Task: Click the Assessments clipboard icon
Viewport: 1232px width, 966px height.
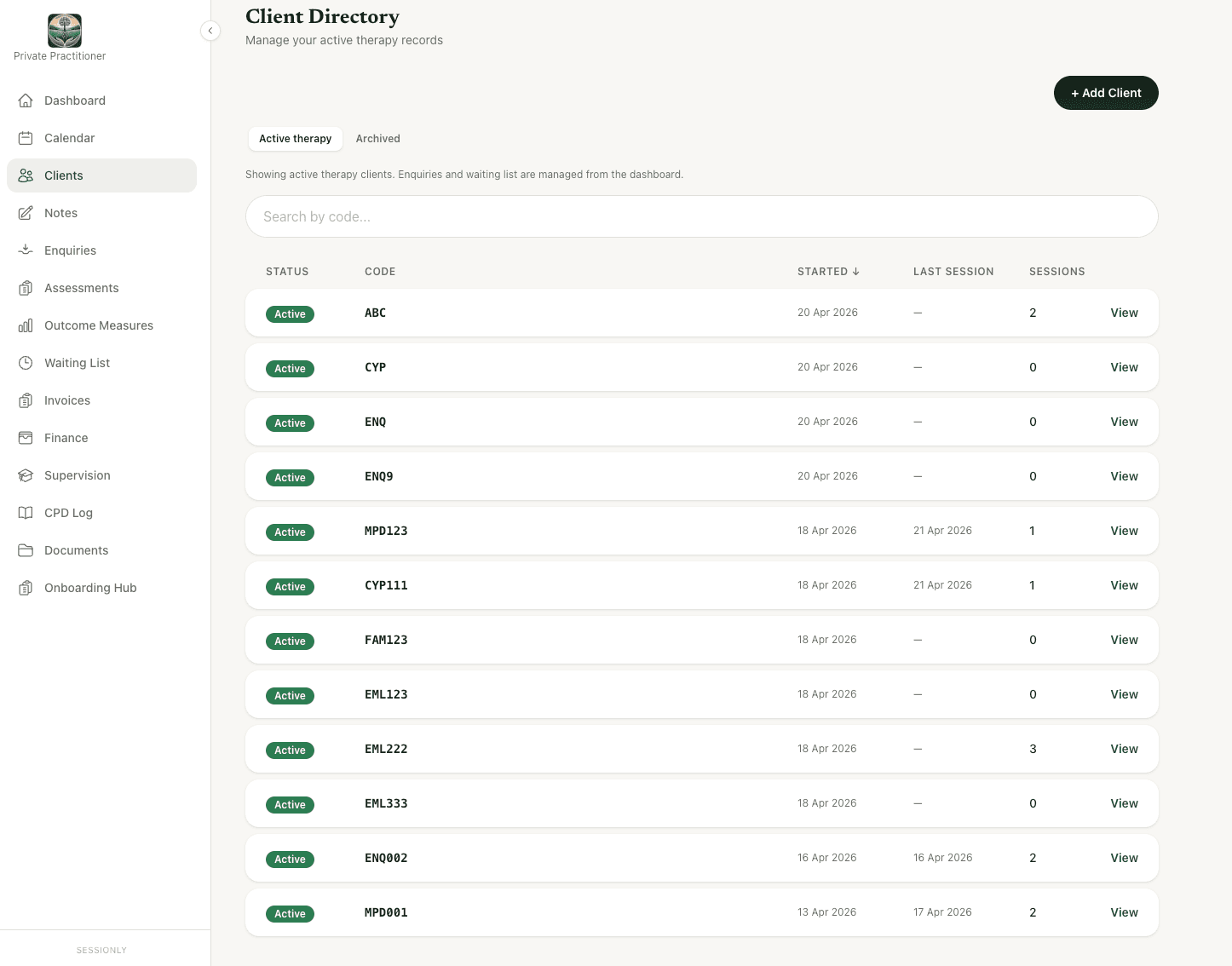Action: click(26, 288)
